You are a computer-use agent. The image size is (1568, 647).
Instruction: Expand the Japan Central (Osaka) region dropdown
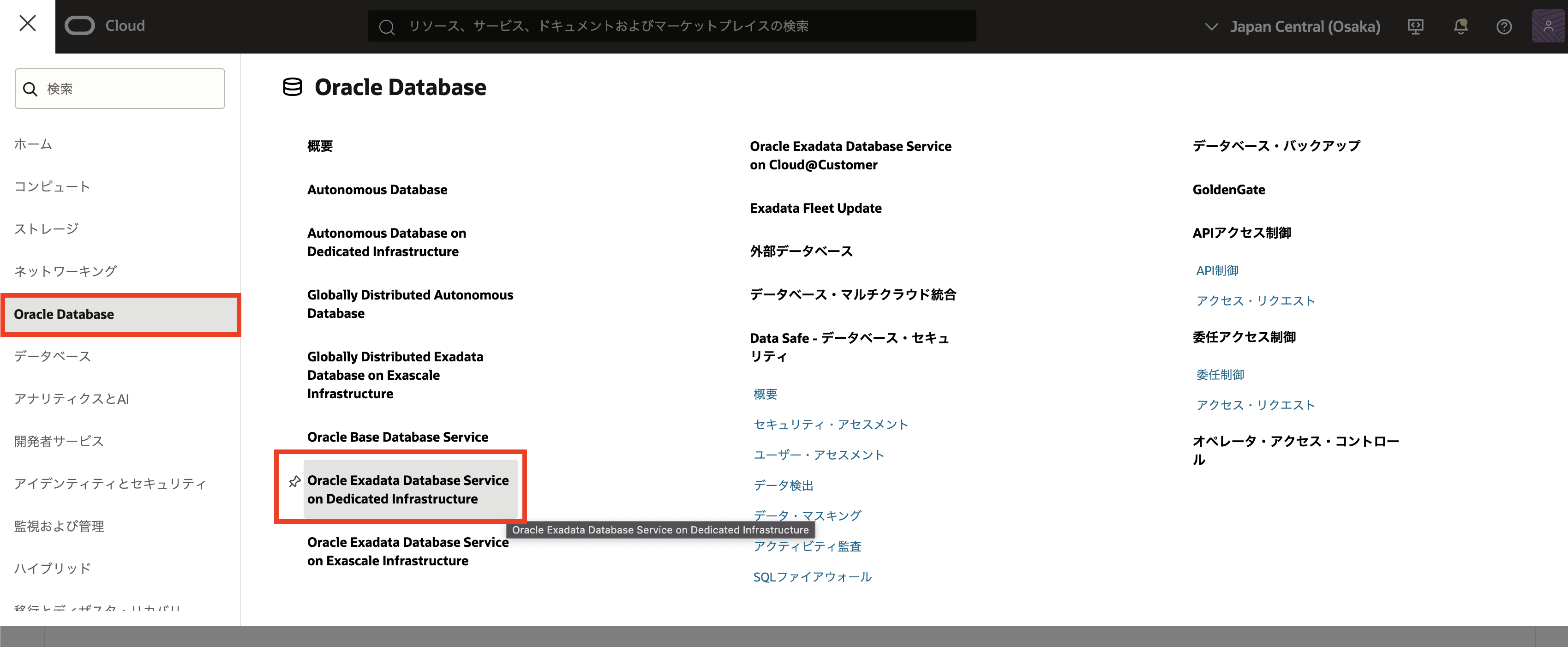click(x=1292, y=26)
